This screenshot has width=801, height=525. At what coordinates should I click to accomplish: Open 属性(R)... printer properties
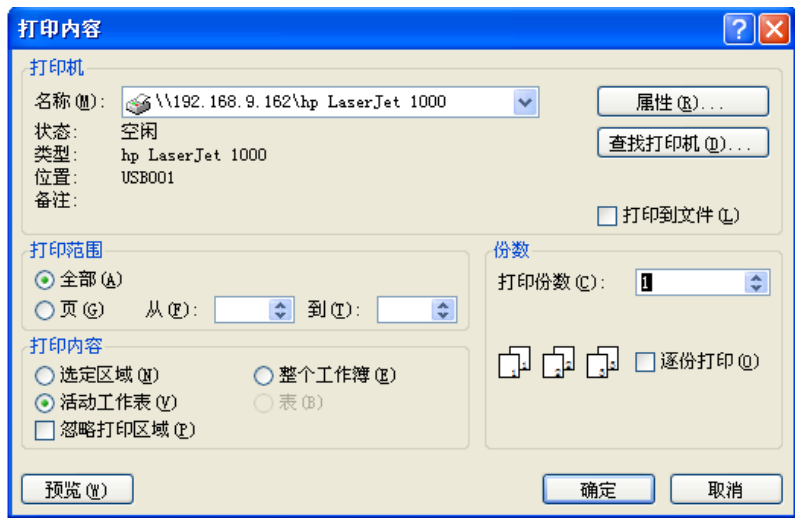pyautogui.click(x=683, y=102)
